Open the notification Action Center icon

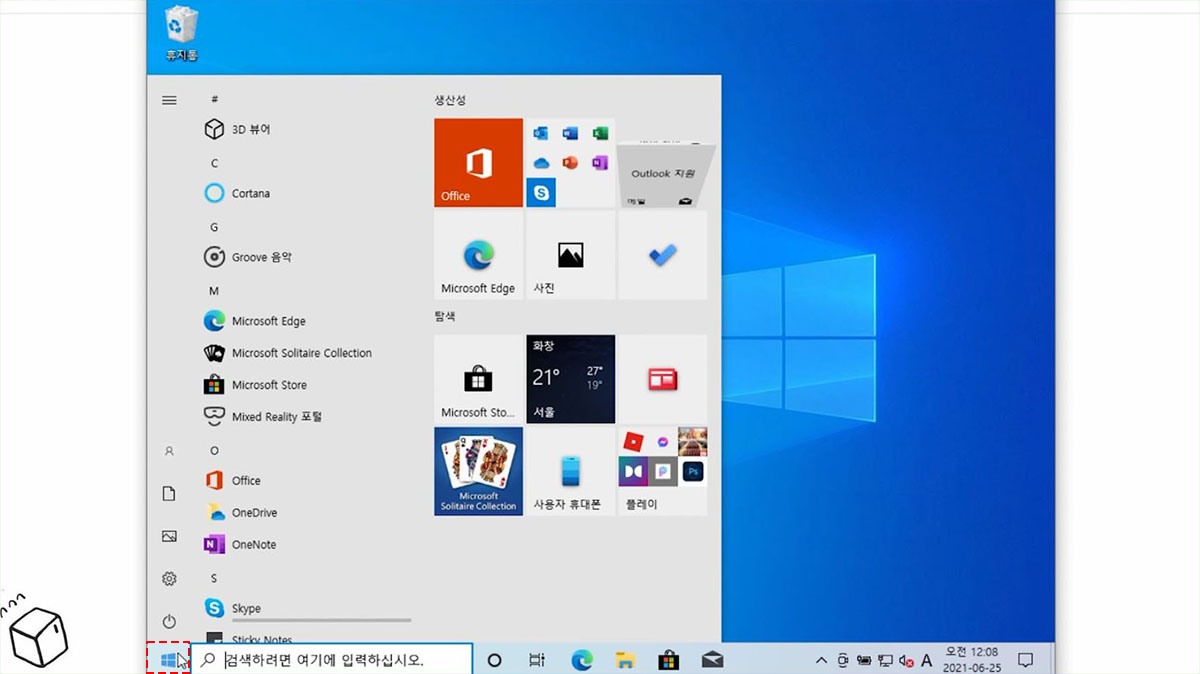click(1025, 660)
